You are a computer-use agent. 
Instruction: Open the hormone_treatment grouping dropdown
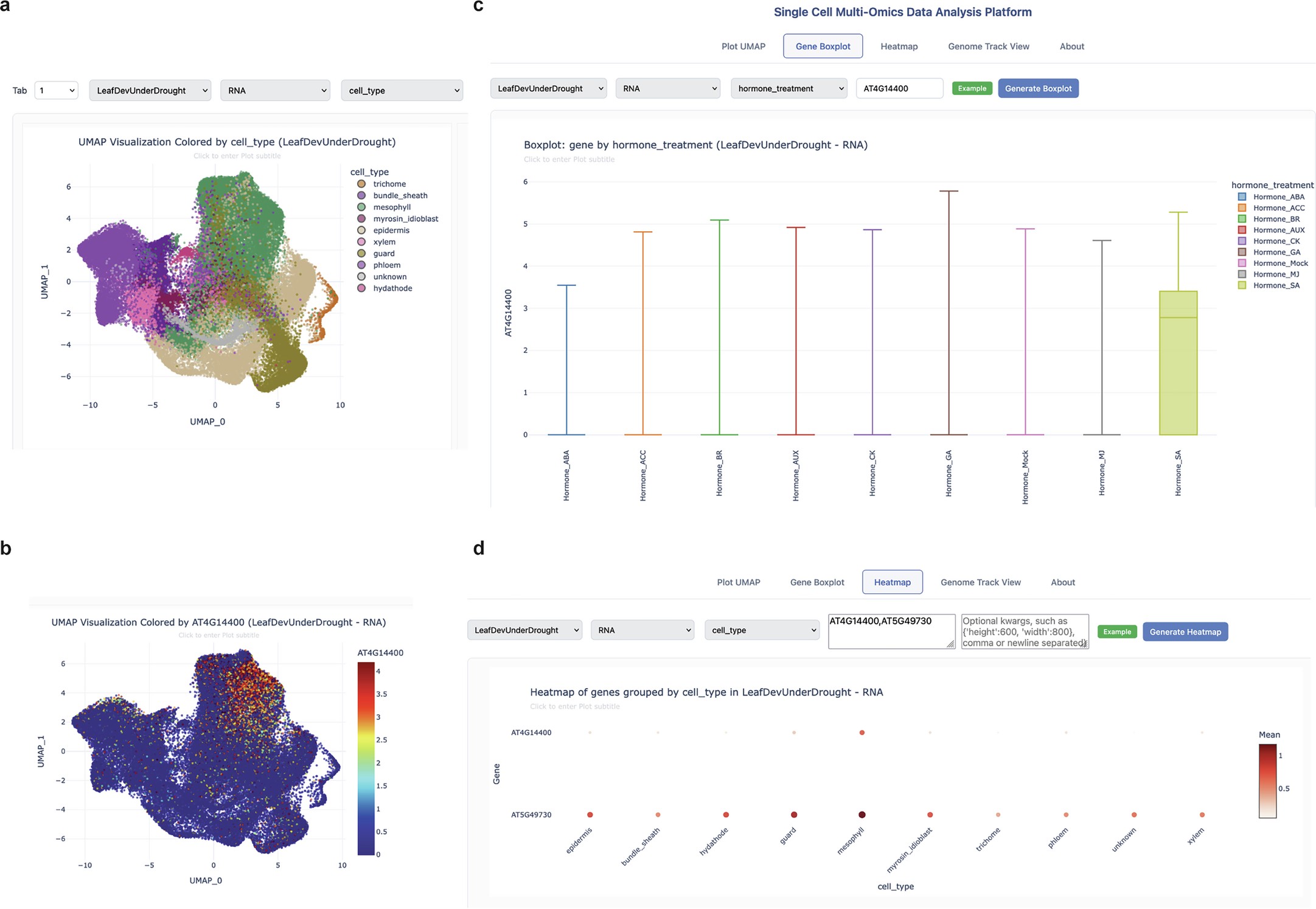coord(788,88)
